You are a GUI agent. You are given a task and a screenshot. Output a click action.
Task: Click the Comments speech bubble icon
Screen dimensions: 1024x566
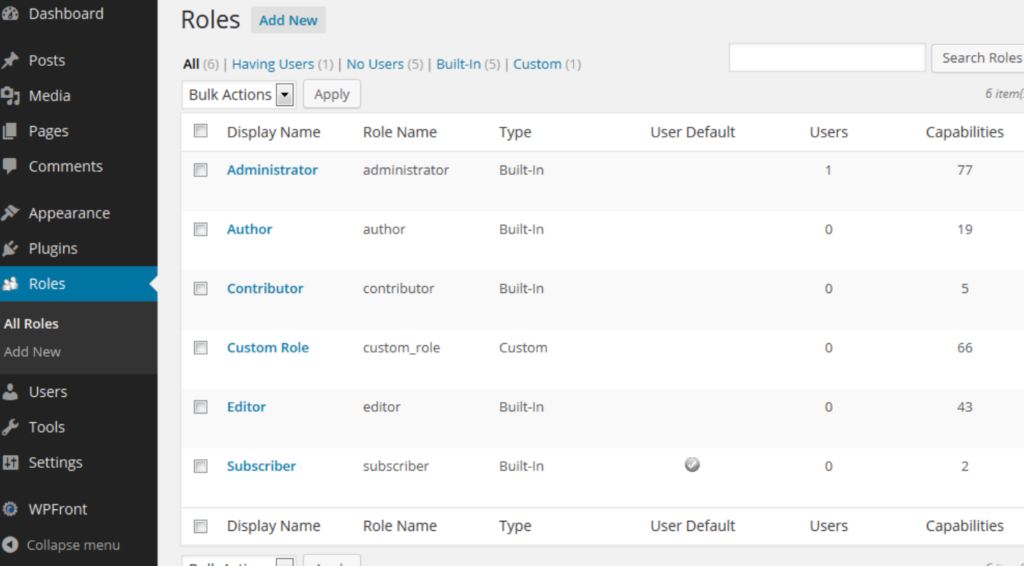(11, 166)
